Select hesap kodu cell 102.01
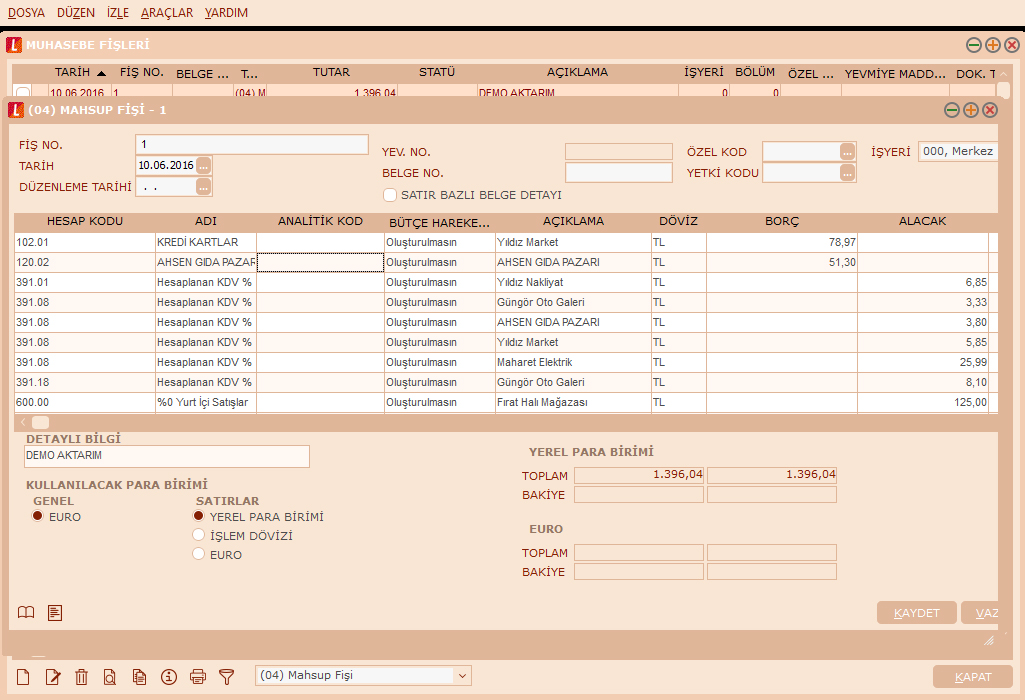Viewport: 1025px width, 700px height. point(85,242)
